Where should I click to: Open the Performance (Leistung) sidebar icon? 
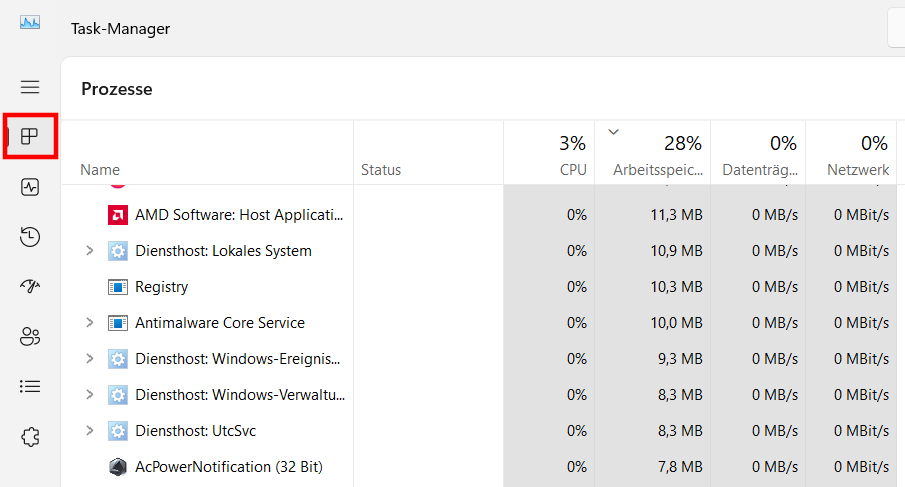click(x=30, y=187)
